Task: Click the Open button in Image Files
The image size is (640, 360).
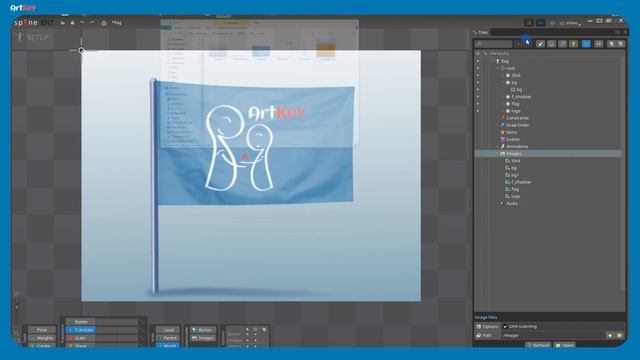Action: pyautogui.click(x=565, y=345)
